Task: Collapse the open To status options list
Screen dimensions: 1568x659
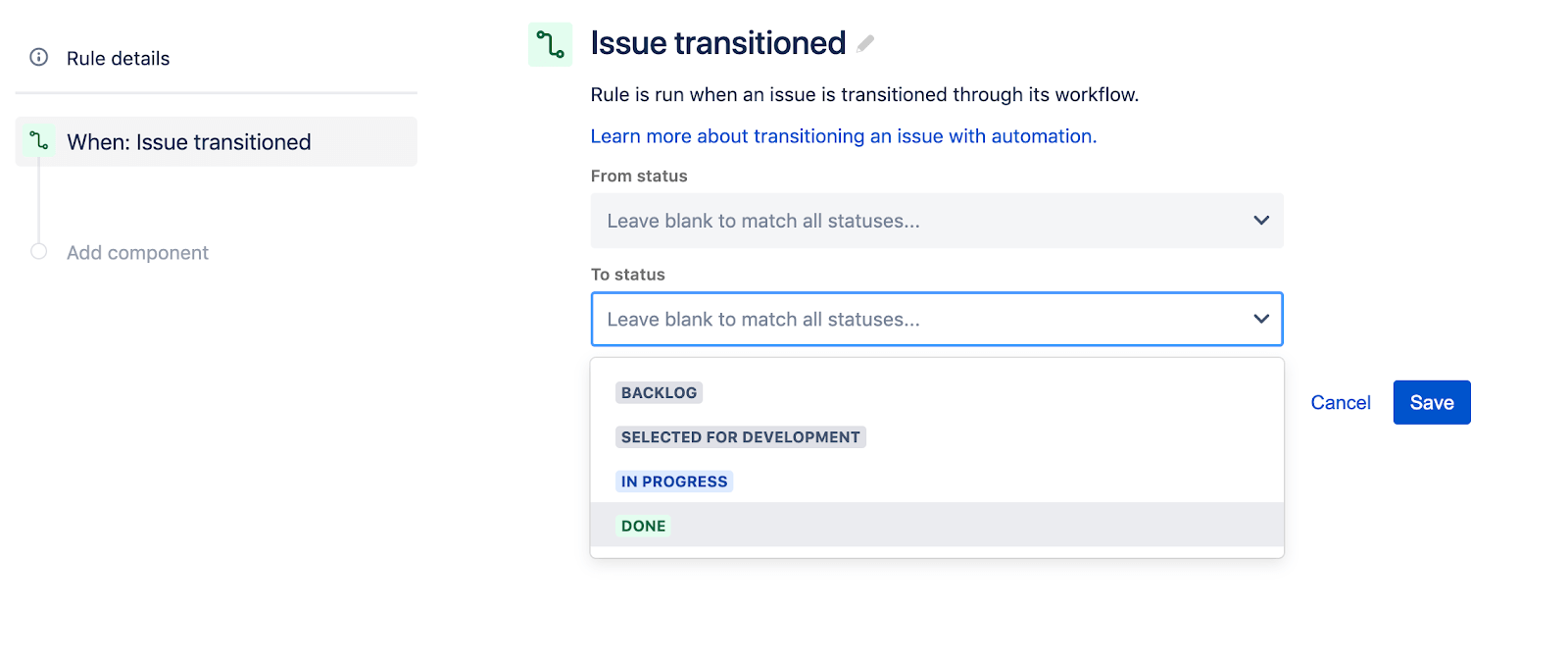Action: [1261, 319]
